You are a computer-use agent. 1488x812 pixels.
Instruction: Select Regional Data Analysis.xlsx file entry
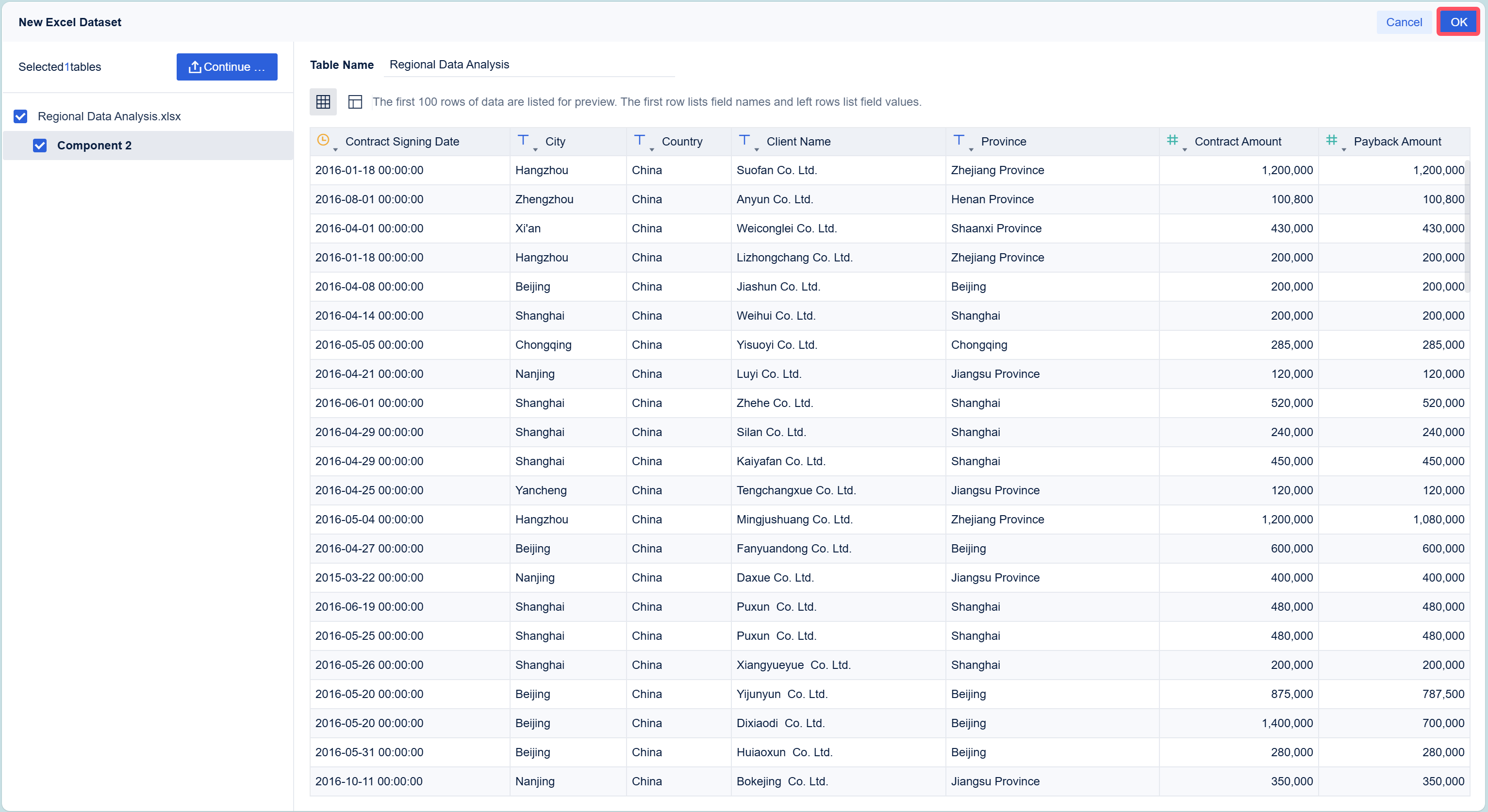coord(109,116)
